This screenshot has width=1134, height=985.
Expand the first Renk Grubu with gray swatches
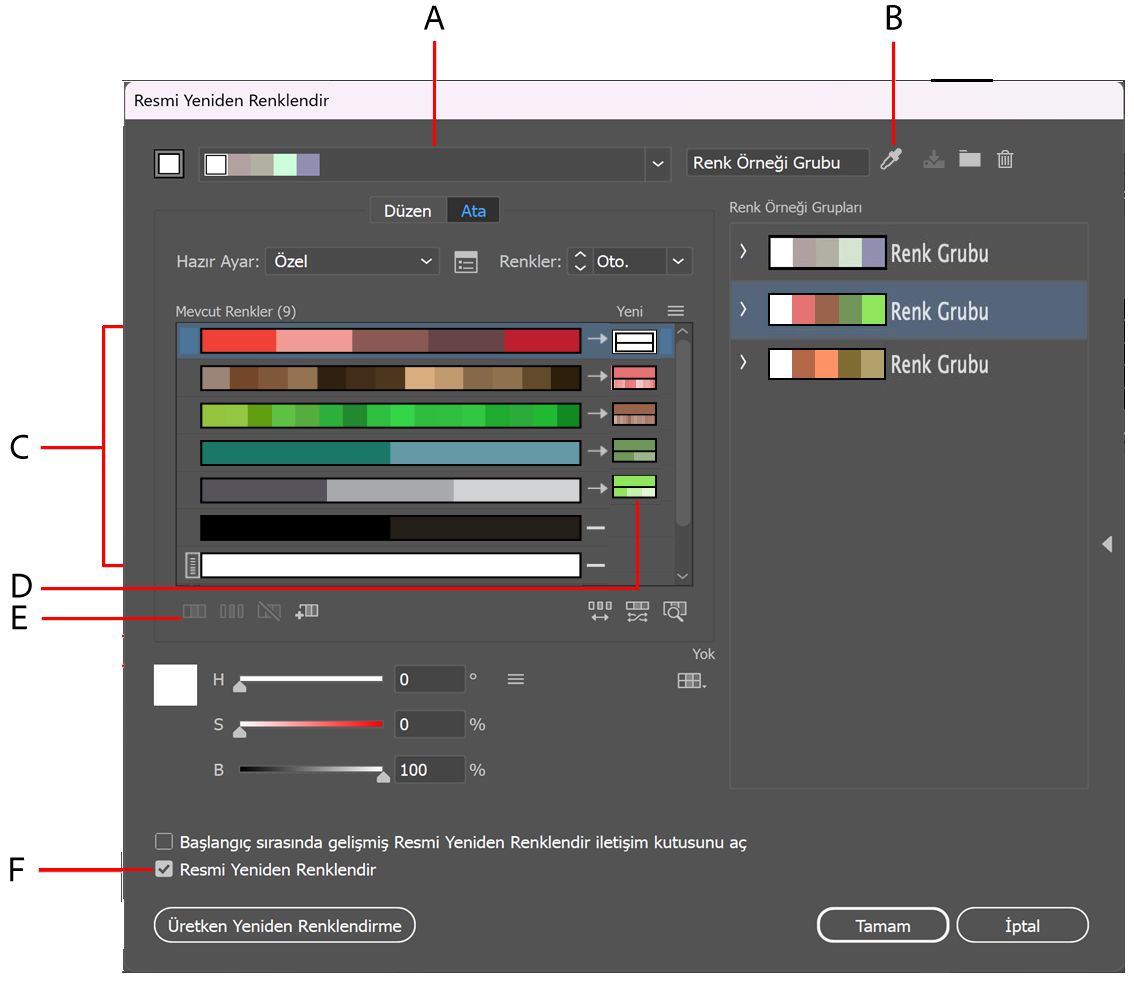(x=743, y=251)
